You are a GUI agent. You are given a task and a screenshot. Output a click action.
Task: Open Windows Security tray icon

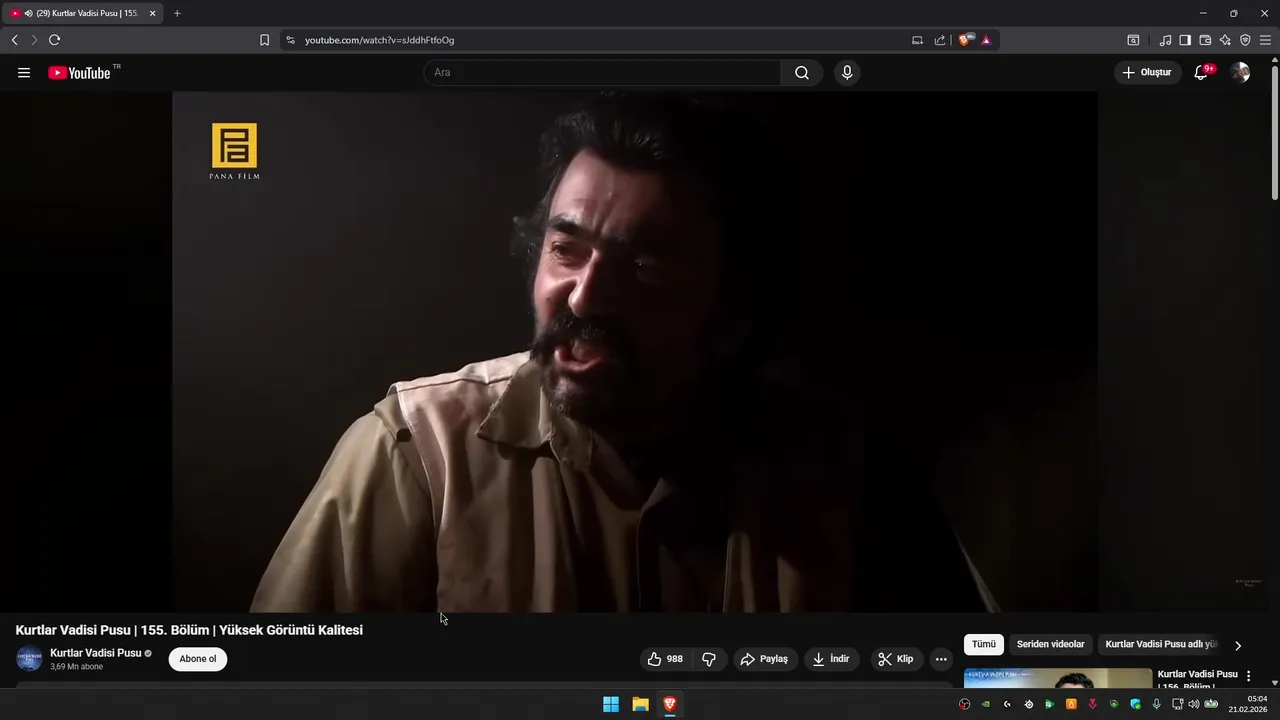(x=1135, y=704)
